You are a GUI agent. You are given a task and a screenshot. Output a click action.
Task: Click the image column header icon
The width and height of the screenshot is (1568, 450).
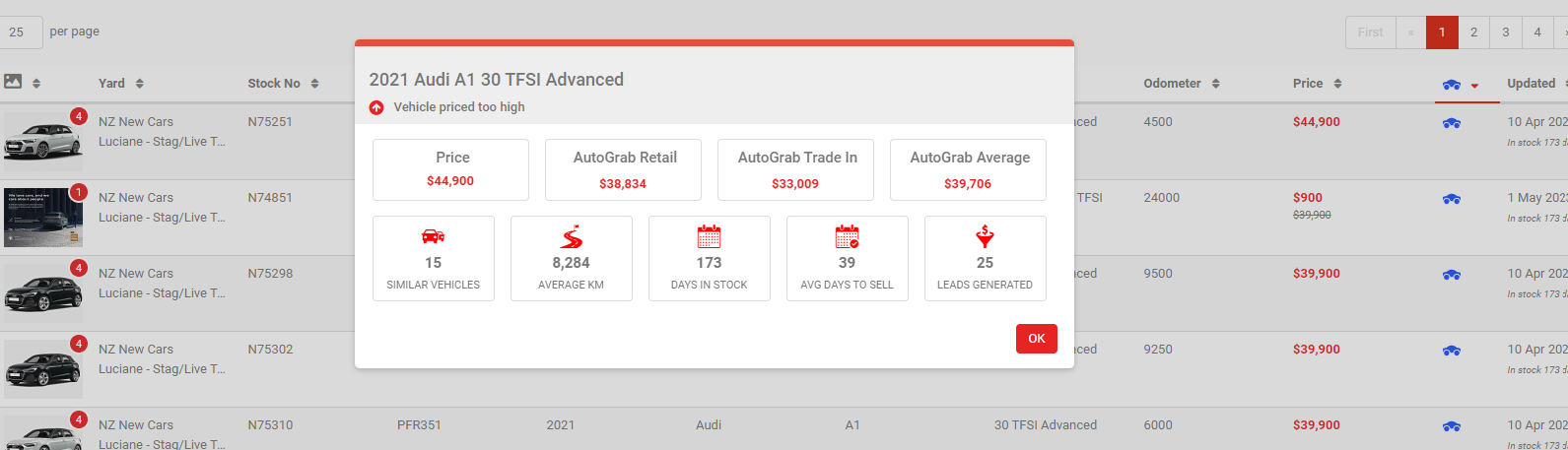coord(13,82)
